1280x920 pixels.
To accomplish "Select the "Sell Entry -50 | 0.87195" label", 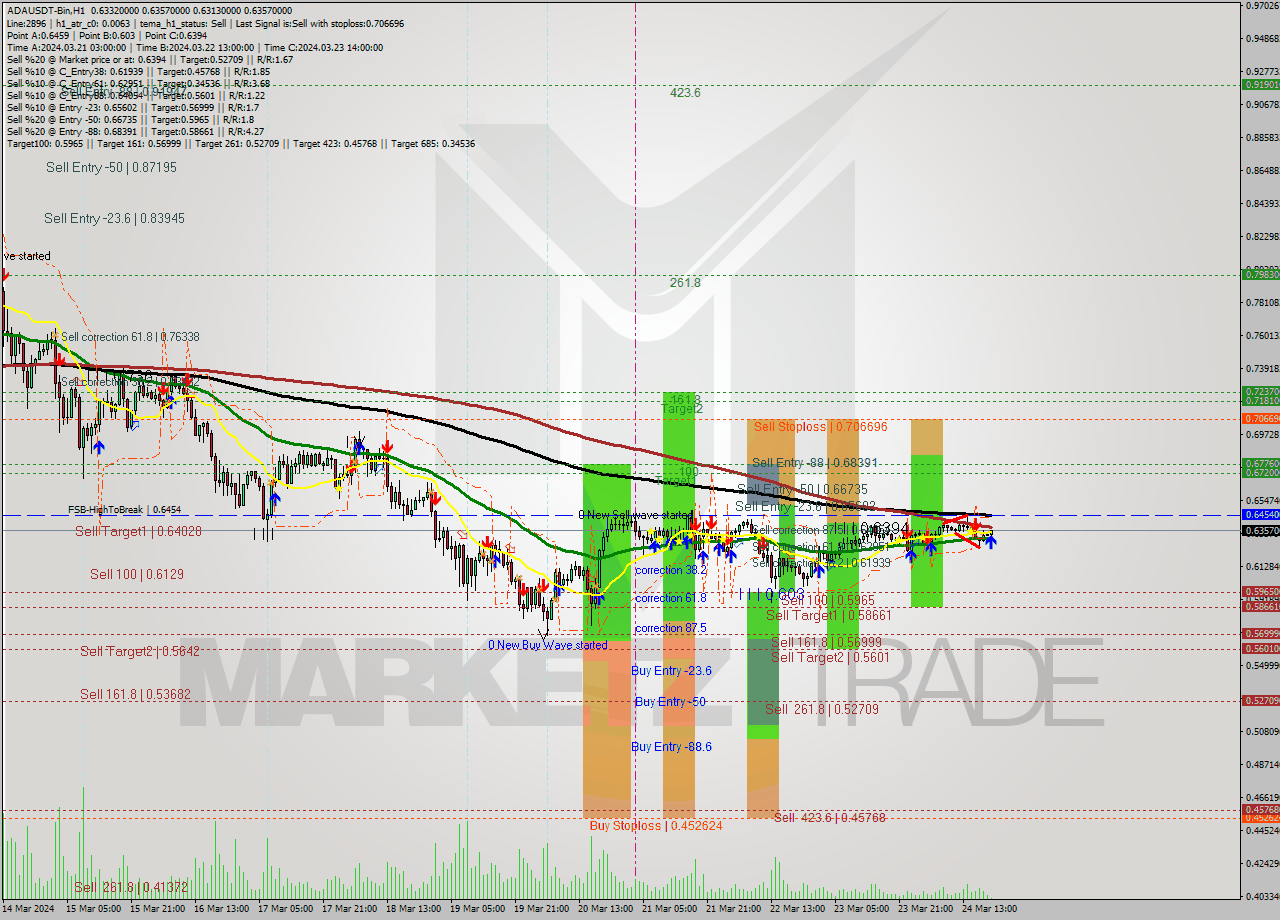I will [111, 168].
